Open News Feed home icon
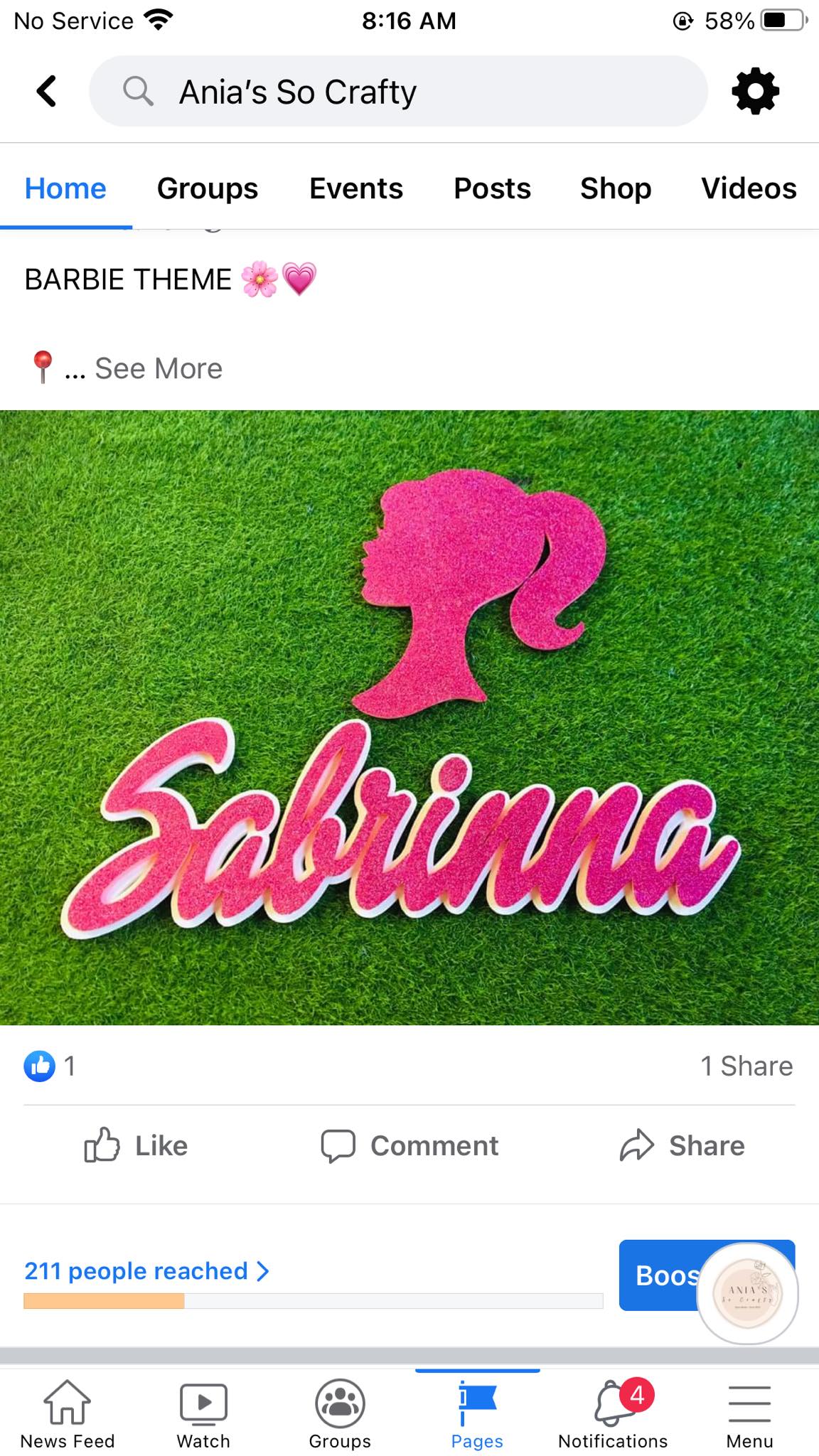 point(67,1402)
